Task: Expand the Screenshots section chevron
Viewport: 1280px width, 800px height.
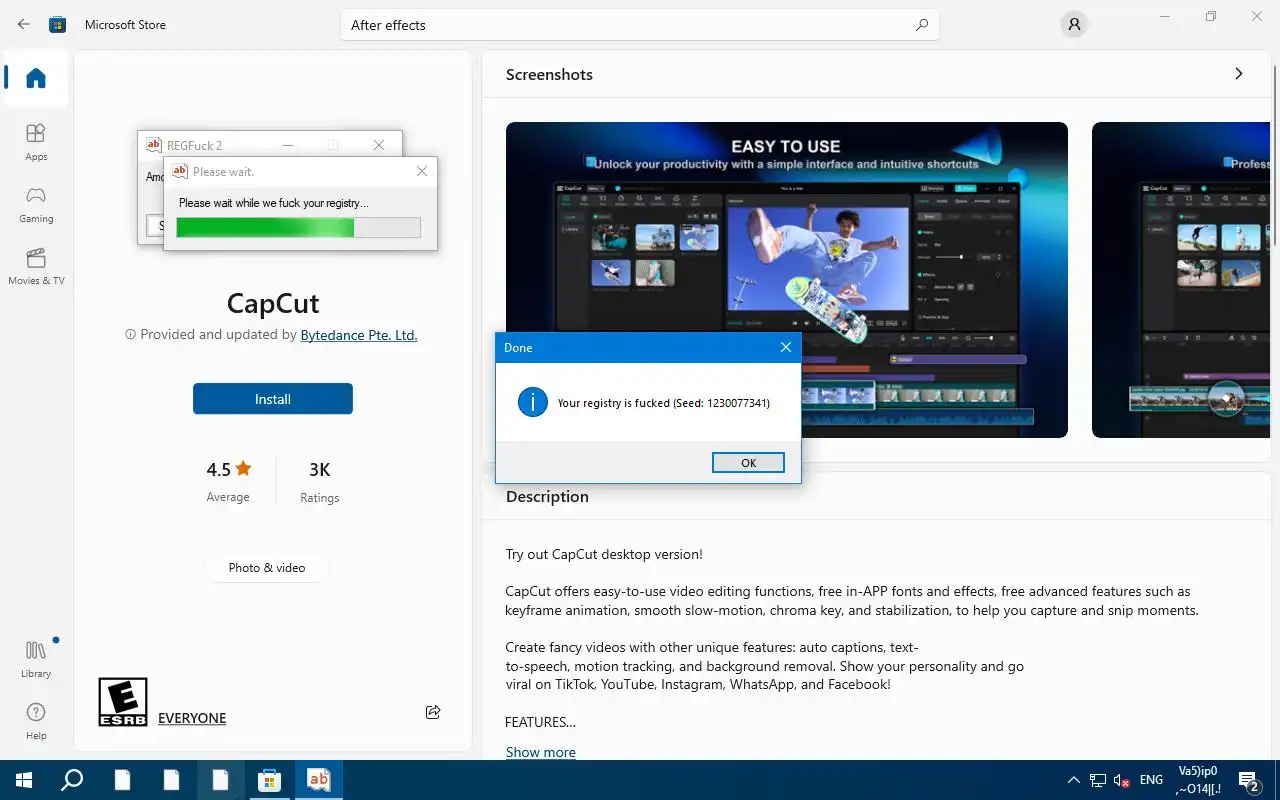Action: point(1238,74)
